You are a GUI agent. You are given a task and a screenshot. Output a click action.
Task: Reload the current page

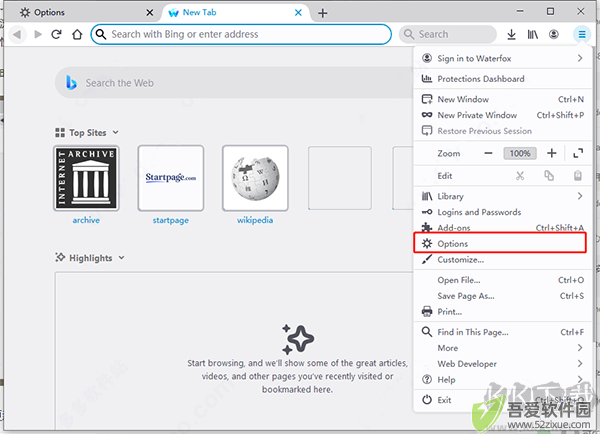click(x=56, y=34)
